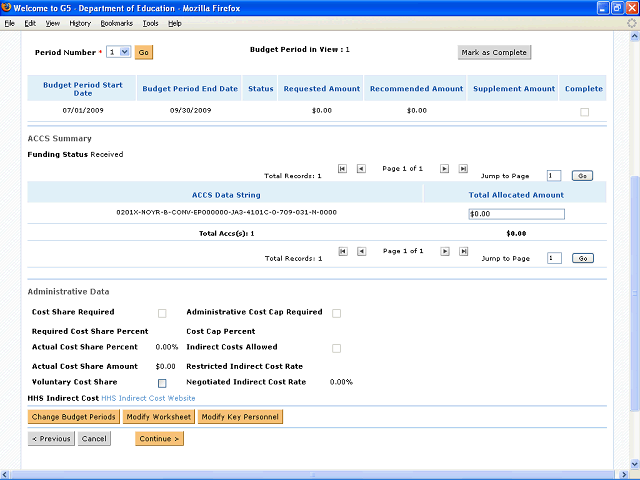Open the Bookmarks menu
The image size is (640, 480).
tap(116, 22)
